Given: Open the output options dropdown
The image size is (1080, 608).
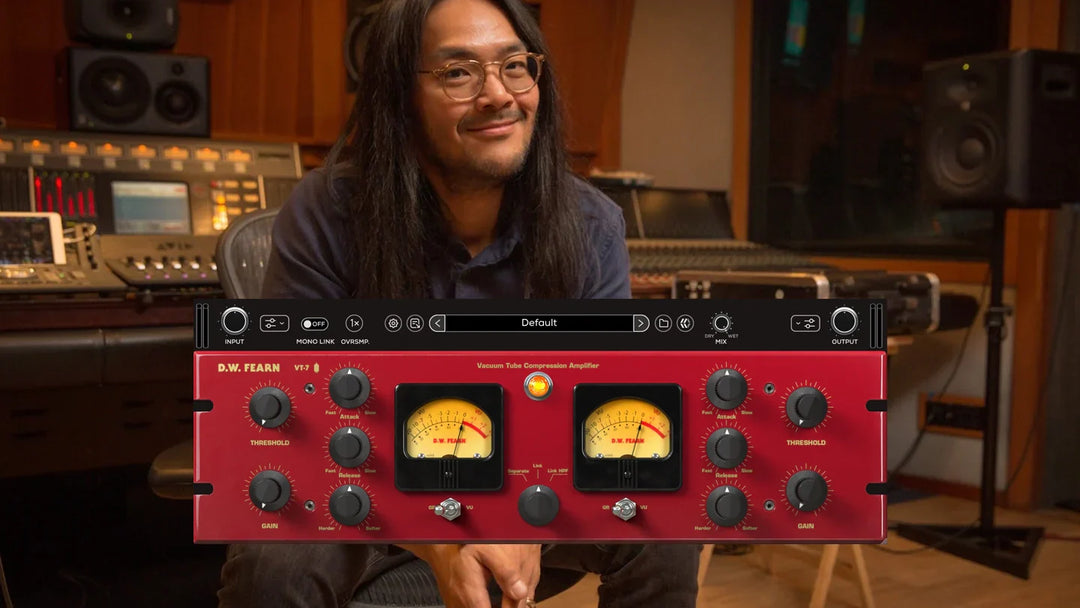Looking at the screenshot, I should (805, 323).
